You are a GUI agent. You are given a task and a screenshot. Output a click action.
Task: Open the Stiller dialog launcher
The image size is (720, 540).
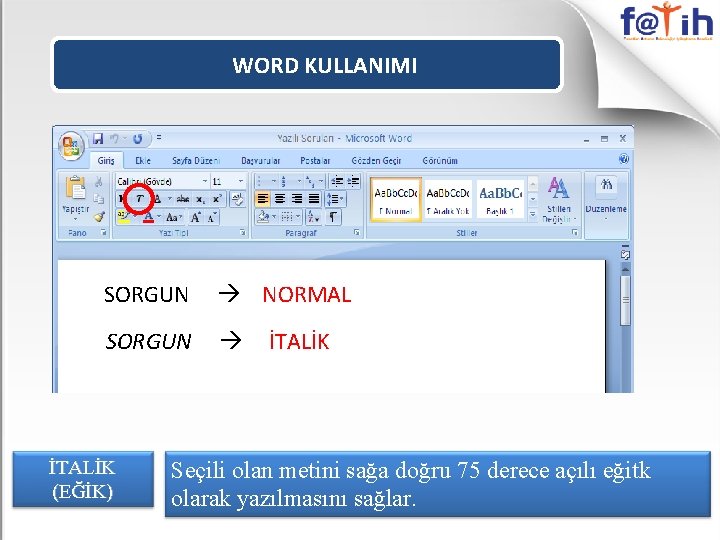[574, 233]
